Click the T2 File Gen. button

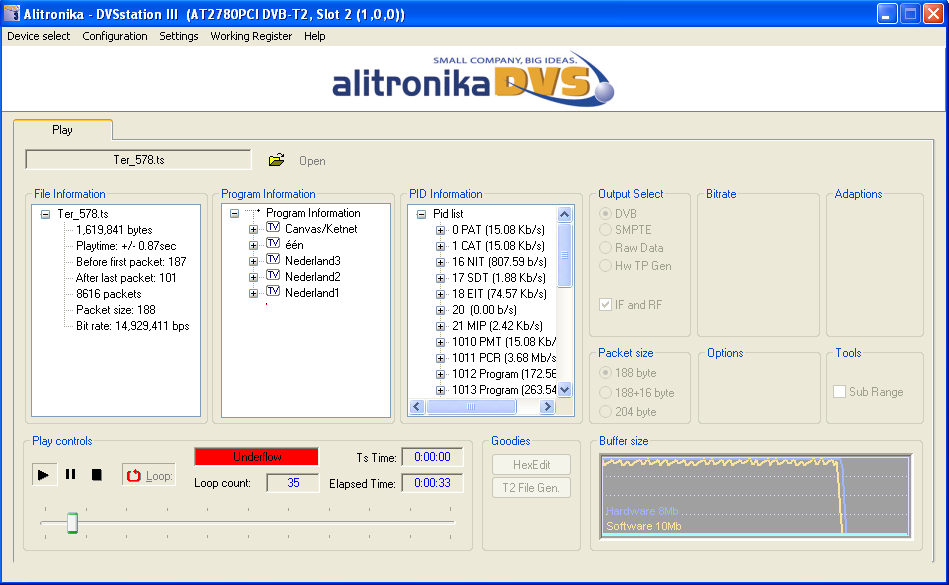[531, 488]
